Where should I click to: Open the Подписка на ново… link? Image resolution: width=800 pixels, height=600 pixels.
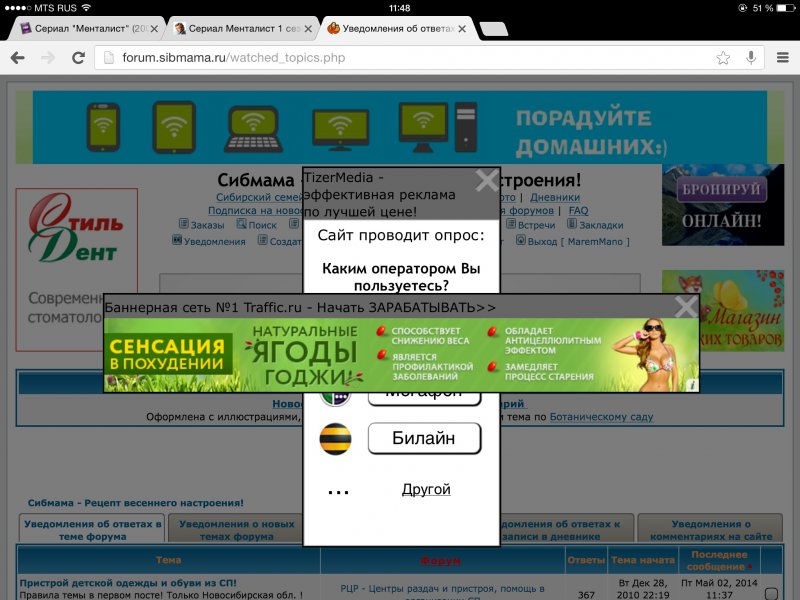[x=255, y=211]
